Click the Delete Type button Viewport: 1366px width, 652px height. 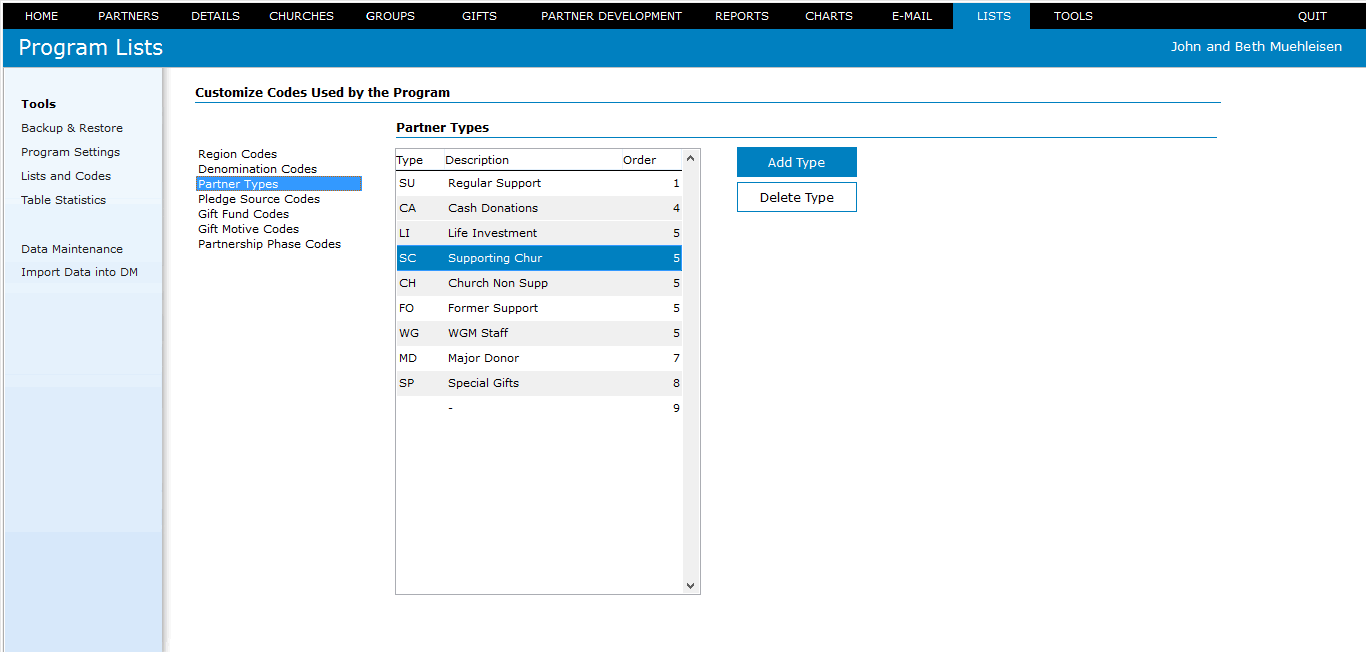point(797,197)
